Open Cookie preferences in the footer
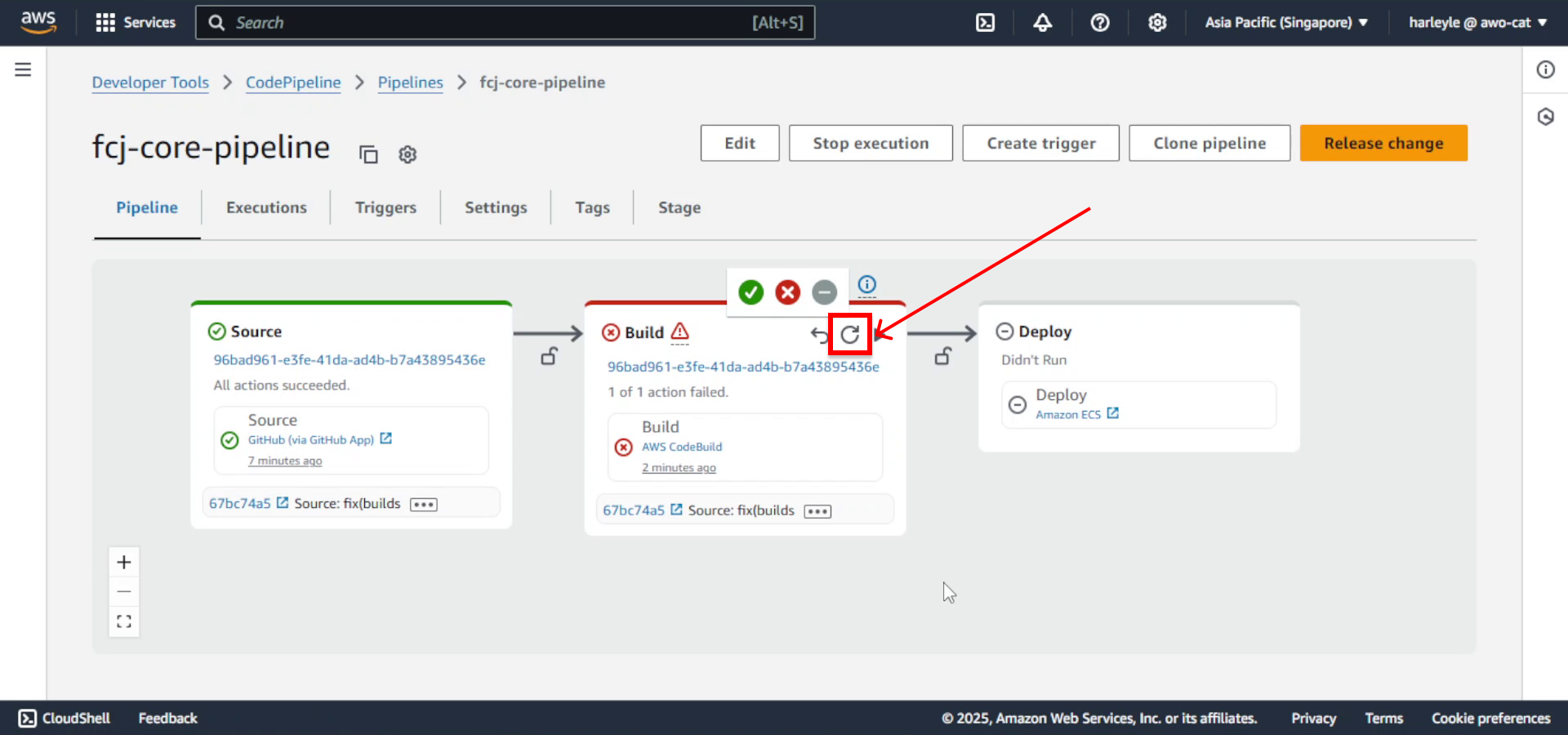 (x=1490, y=718)
